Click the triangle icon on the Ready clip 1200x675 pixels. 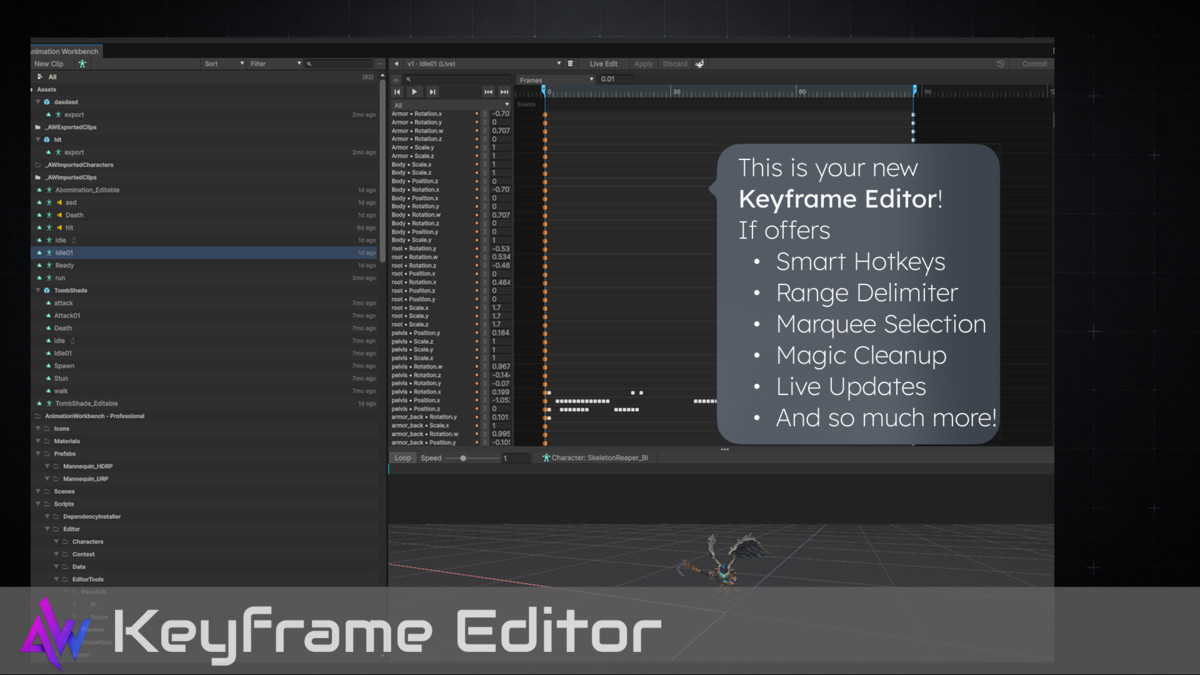coord(39,265)
